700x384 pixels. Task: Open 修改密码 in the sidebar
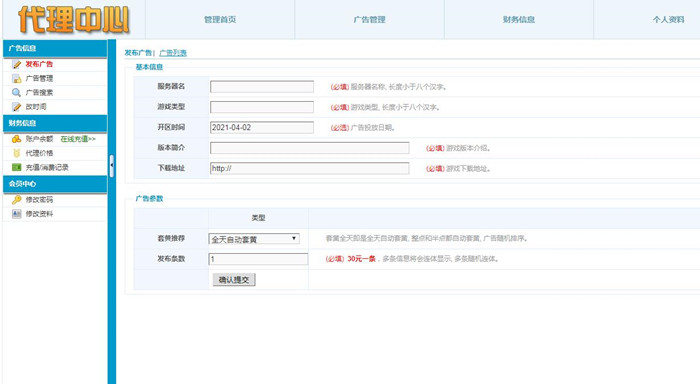coord(39,200)
